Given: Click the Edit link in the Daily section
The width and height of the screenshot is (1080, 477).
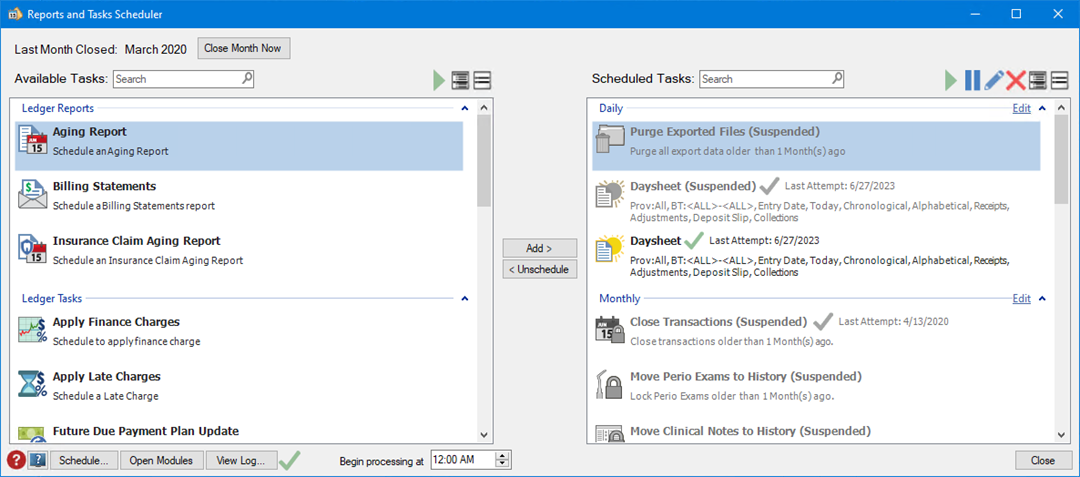Looking at the screenshot, I should click(x=1021, y=108).
